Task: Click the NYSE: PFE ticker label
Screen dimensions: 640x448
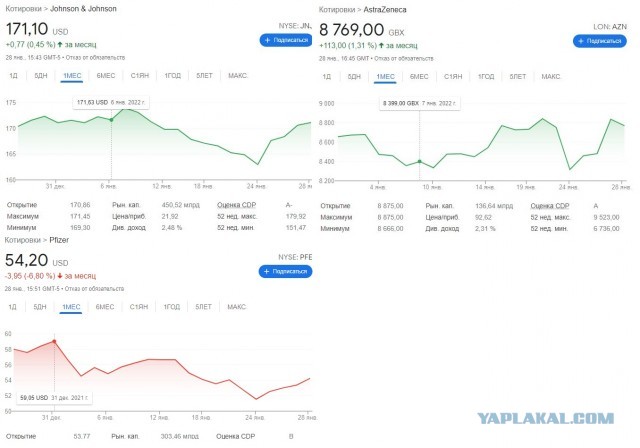Action: pos(295,257)
